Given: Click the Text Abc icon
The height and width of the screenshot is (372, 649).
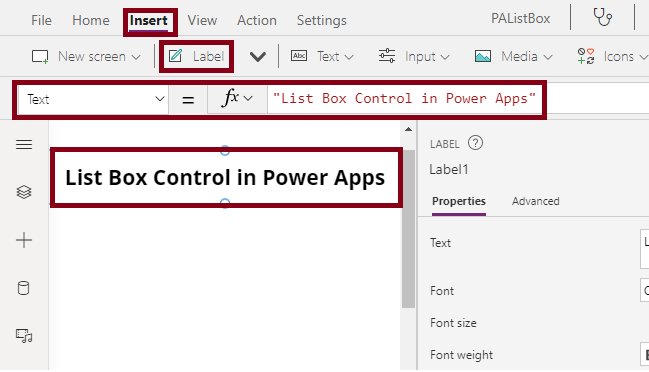Looking at the screenshot, I should click(x=299, y=56).
